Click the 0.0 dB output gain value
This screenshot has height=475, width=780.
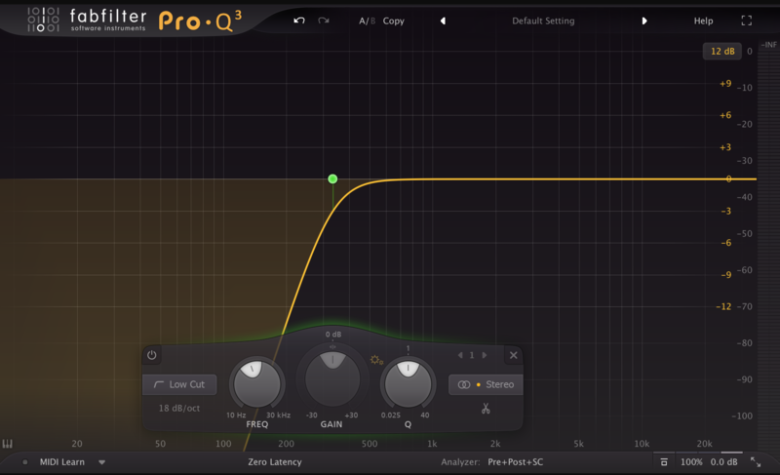724,462
